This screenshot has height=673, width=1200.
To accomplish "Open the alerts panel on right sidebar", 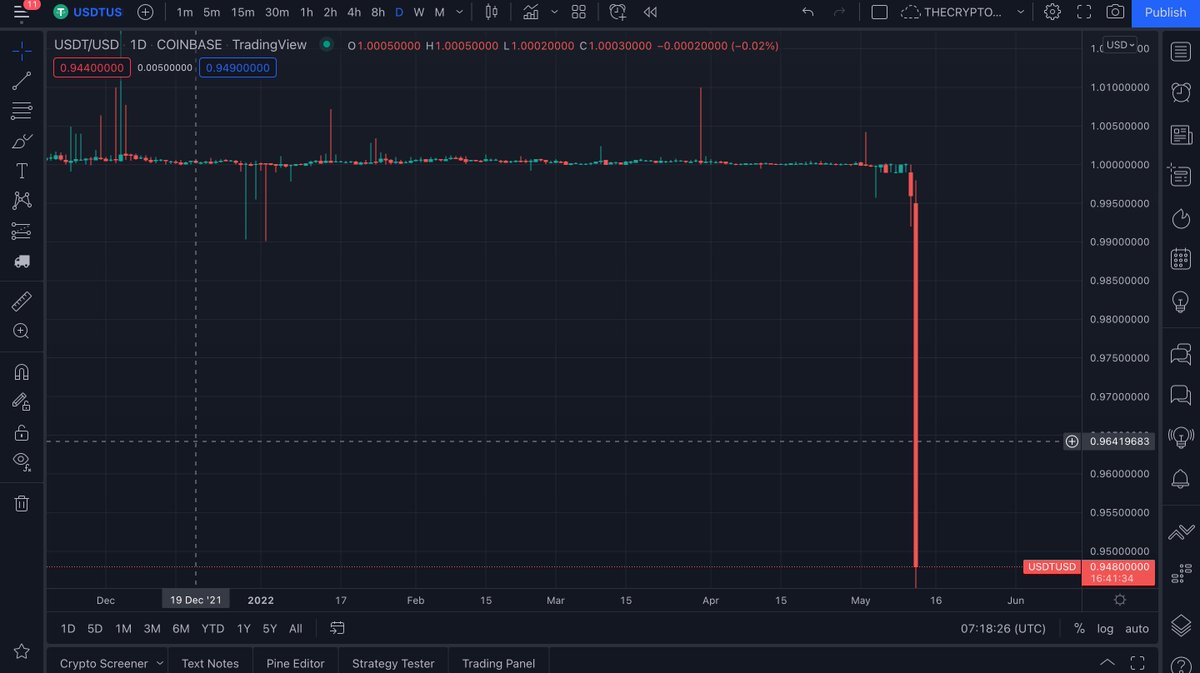I will 1180,91.
